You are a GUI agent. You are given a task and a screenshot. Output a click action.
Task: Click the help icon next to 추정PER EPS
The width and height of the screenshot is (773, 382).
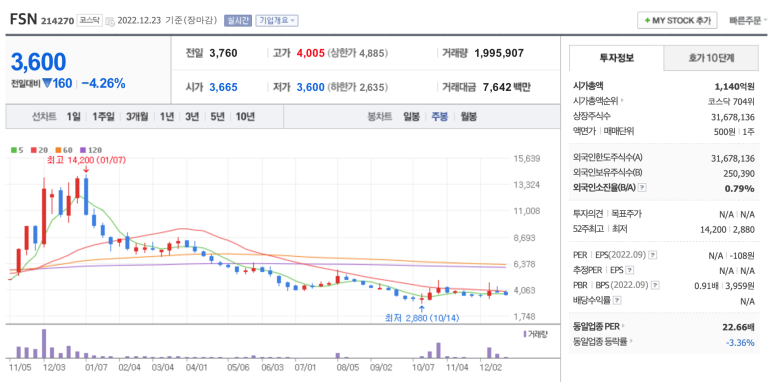630,270
